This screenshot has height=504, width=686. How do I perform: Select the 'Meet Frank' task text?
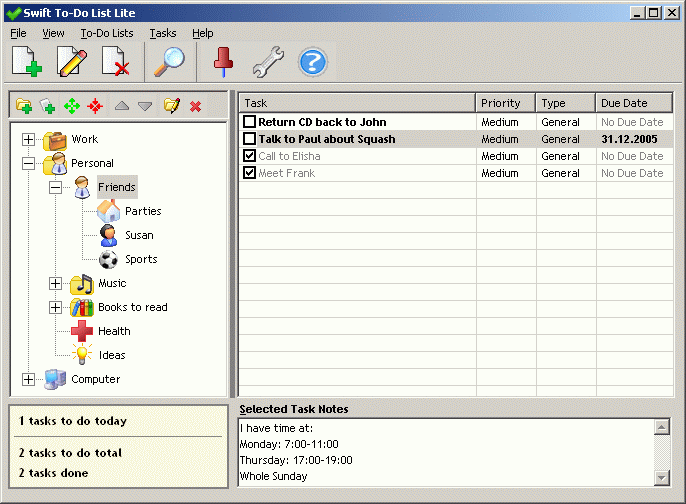(287, 173)
